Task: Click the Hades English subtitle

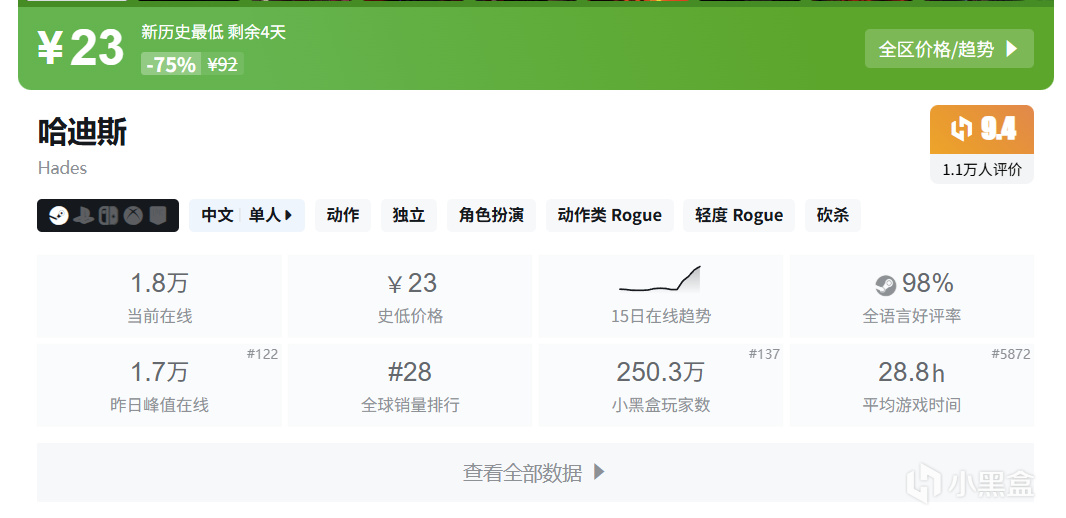Action: 63,168
